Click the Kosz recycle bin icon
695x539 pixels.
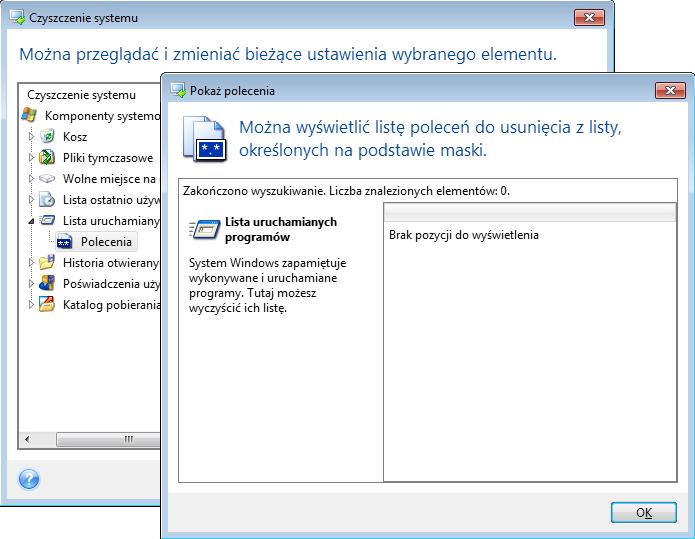coord(47,136)
